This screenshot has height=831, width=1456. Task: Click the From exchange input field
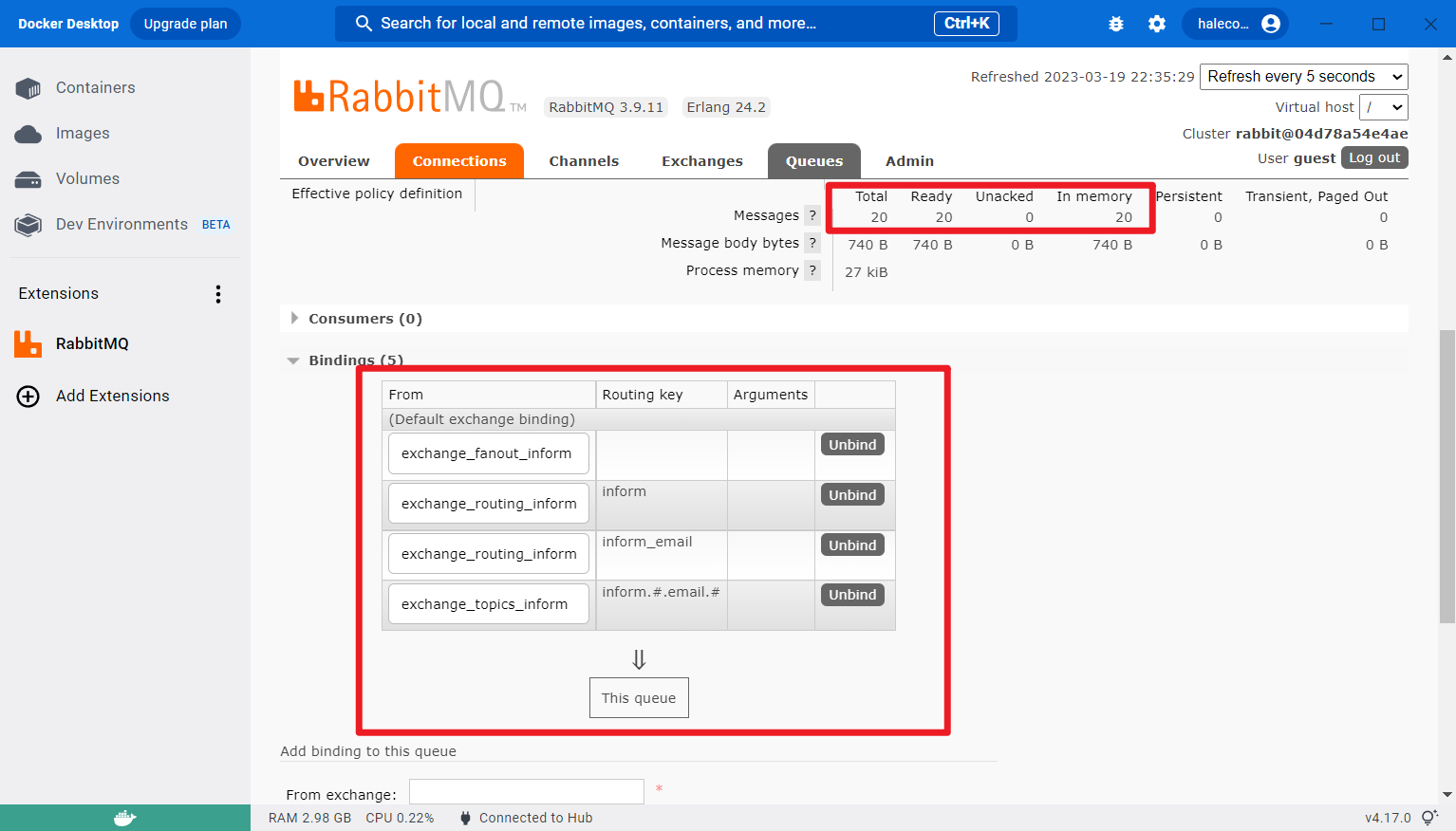pyautogui.click(x=527, y=791)
